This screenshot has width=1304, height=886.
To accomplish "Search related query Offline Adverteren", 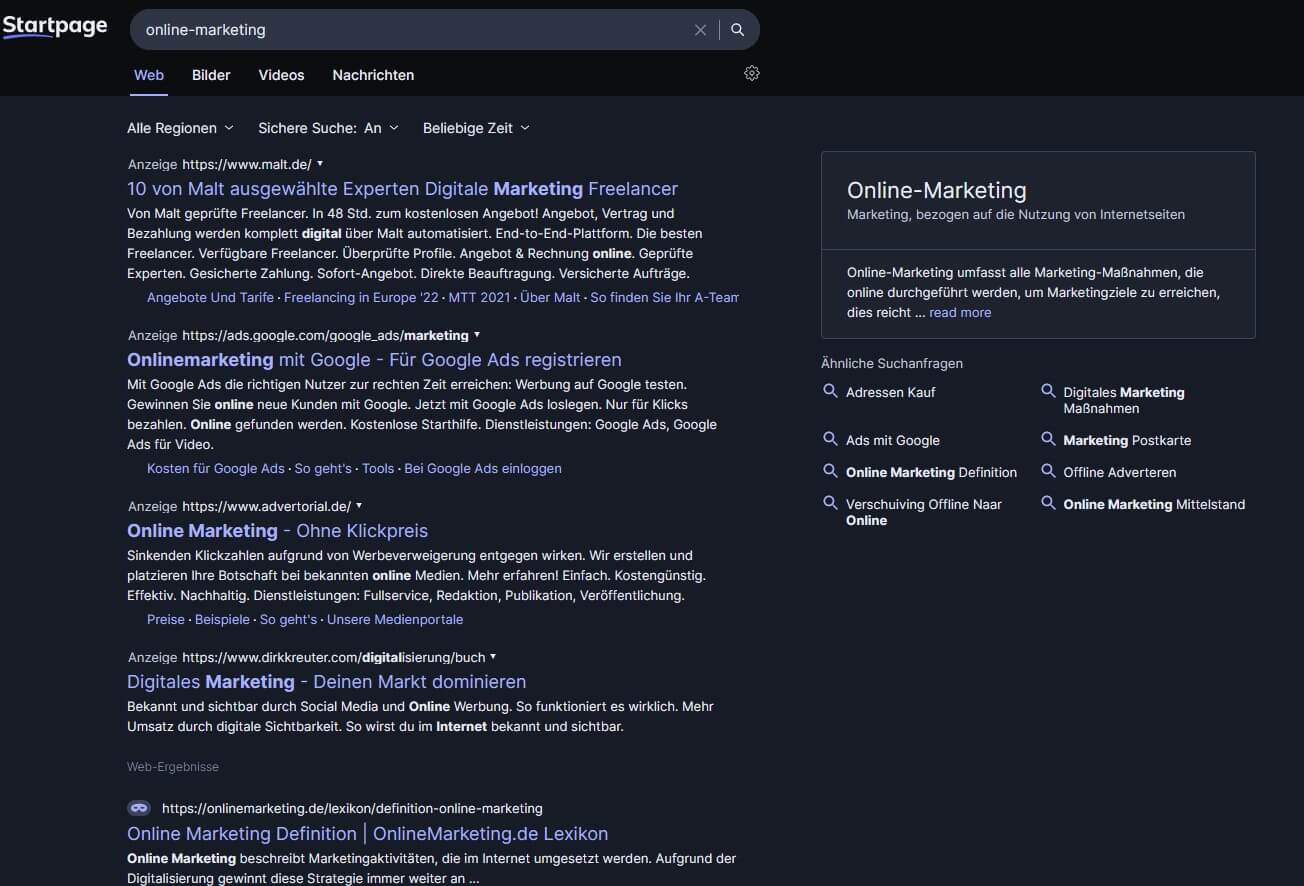I will (1120, 472).
